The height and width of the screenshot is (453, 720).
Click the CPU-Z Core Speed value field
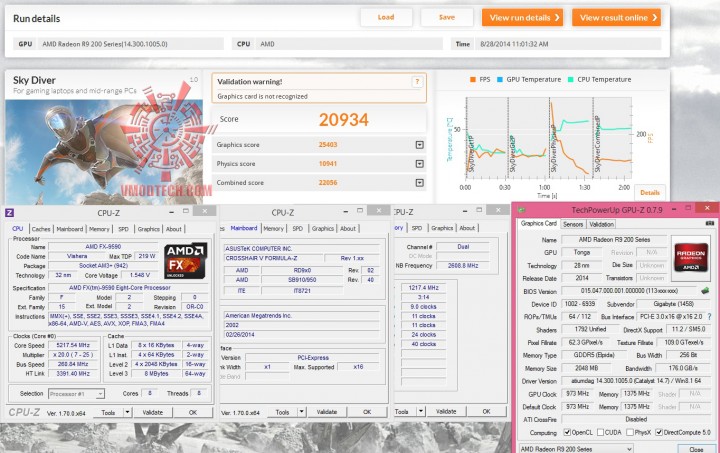73,345
